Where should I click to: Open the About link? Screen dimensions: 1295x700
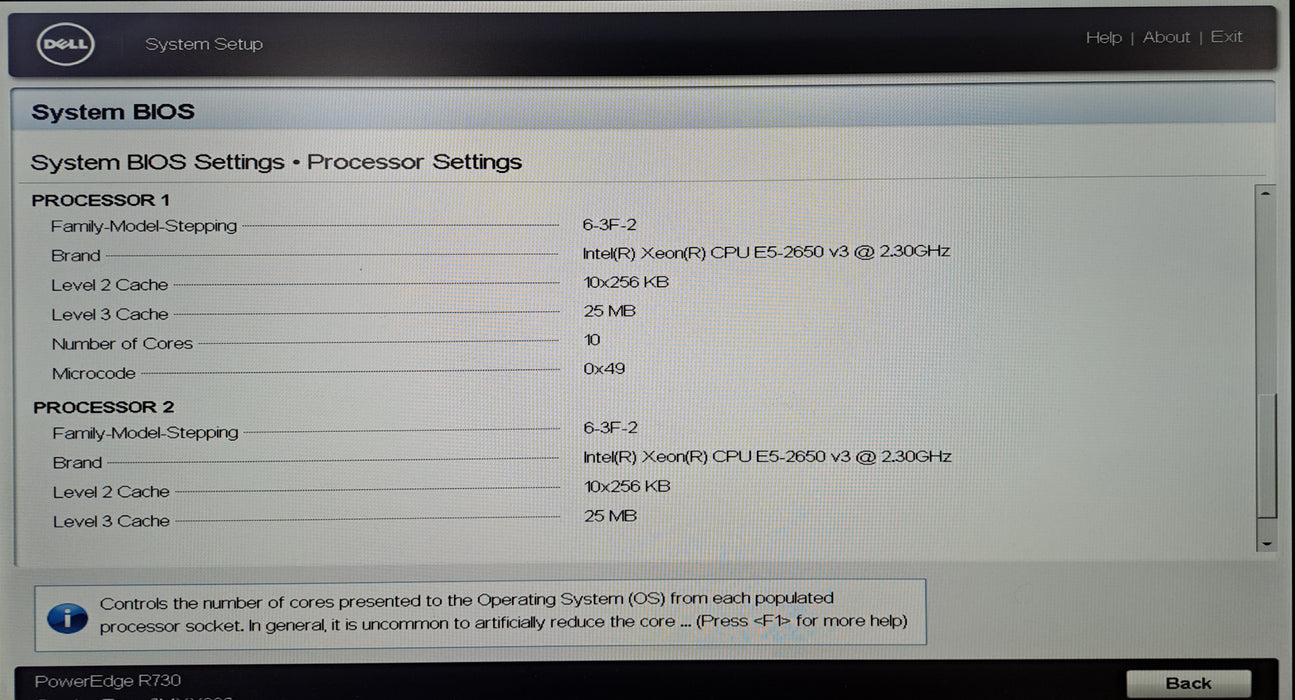1166,37
